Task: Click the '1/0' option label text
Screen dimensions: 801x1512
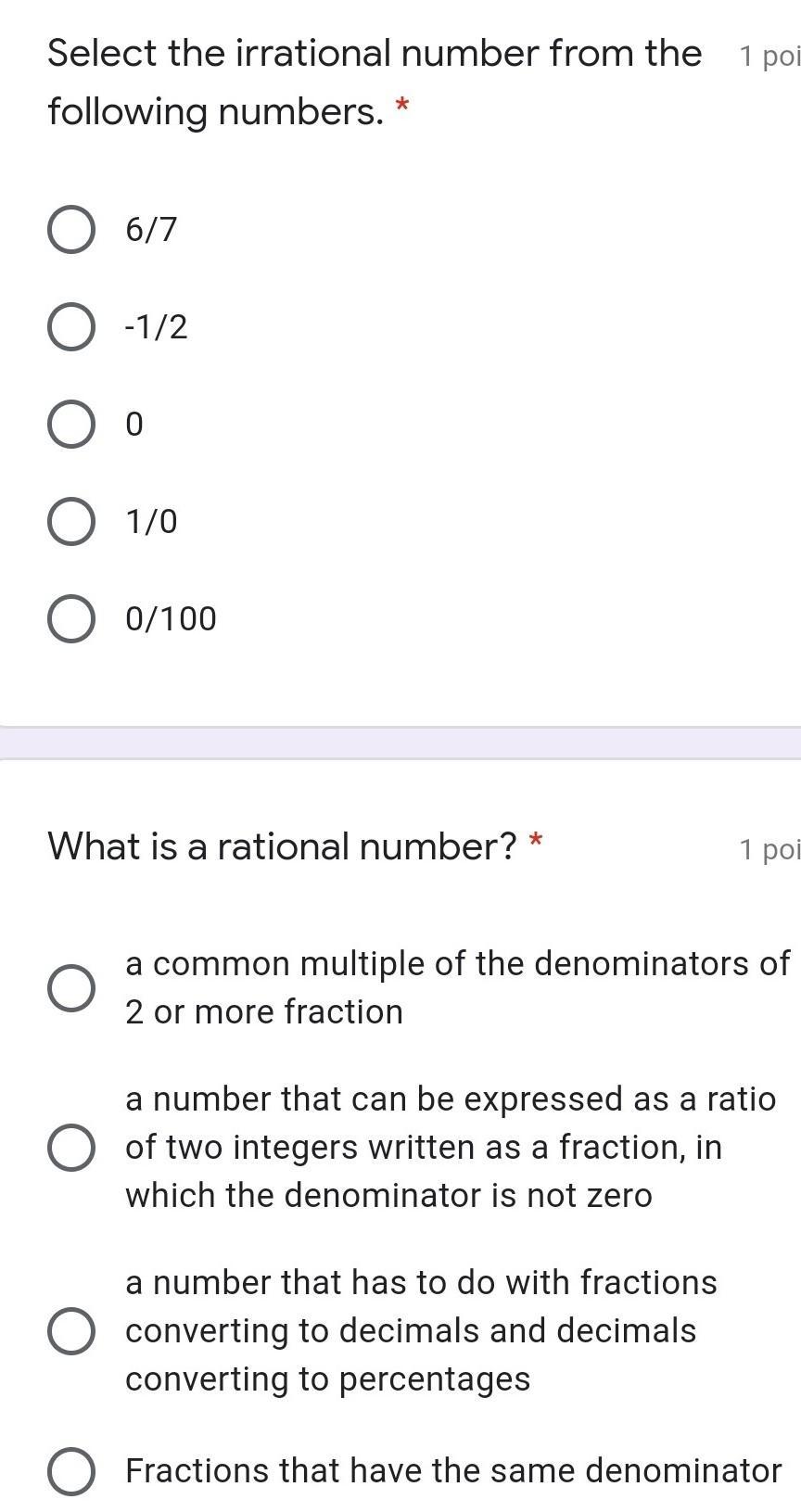Action: click(151, 522)
